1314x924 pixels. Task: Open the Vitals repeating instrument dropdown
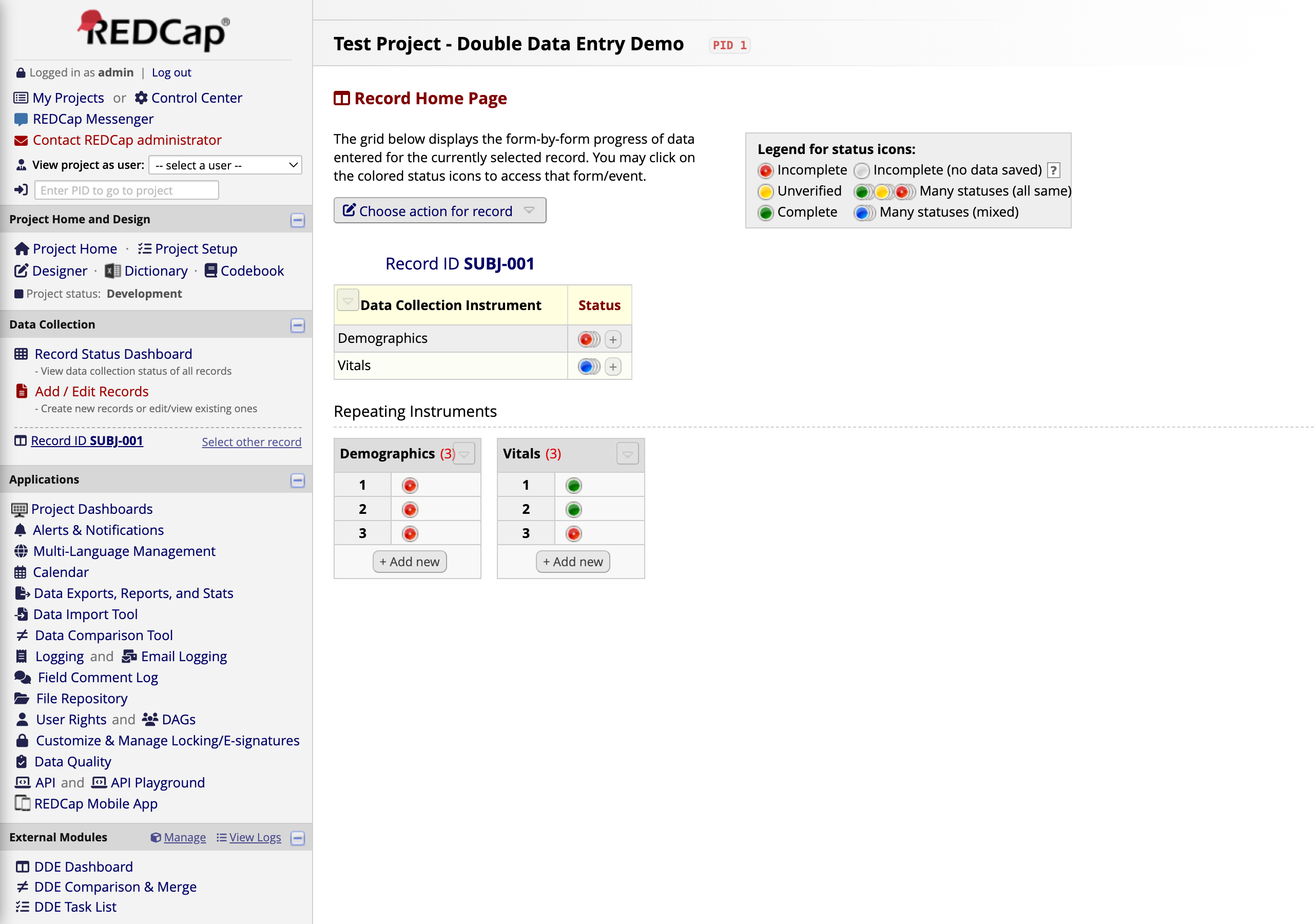[x=628, y=454]
